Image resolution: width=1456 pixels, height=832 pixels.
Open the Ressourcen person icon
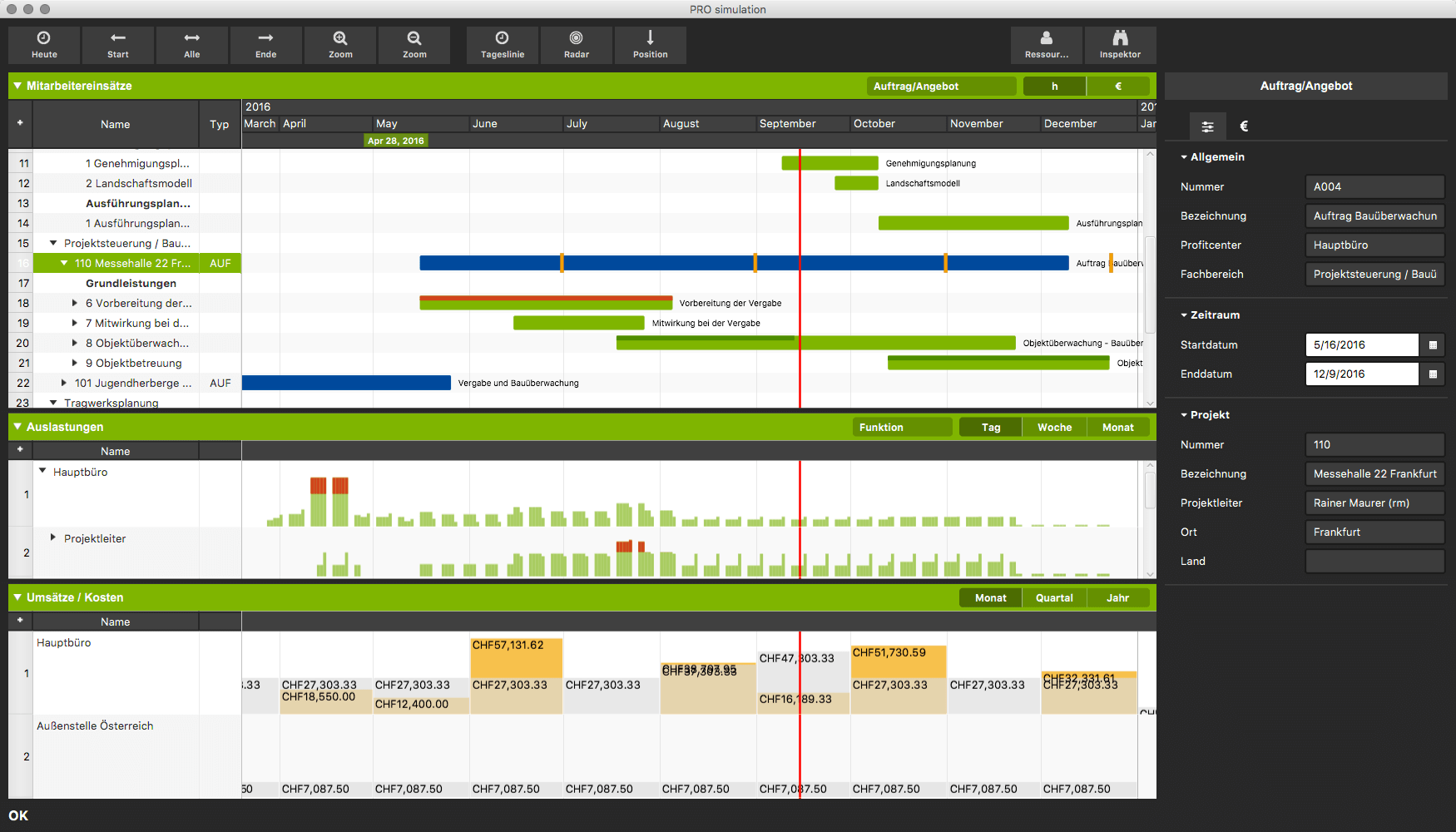(1047, 38)
